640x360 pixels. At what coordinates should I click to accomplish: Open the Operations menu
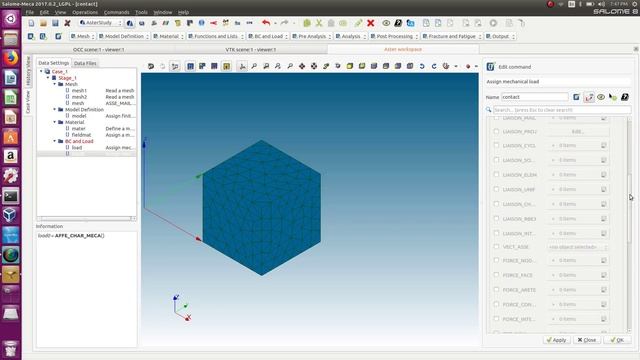(85, 12)
